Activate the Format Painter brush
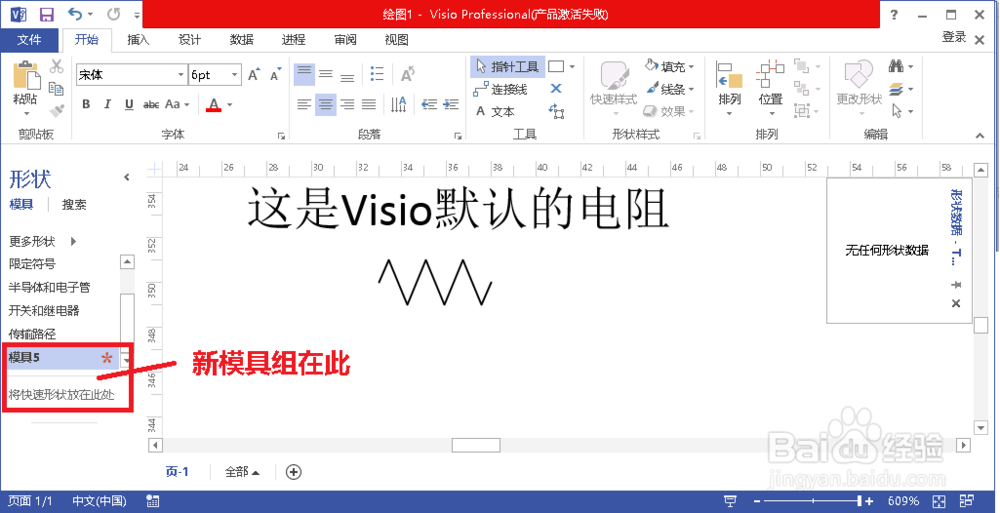This screenshot has width=1000, height=513. coord(57,110)
